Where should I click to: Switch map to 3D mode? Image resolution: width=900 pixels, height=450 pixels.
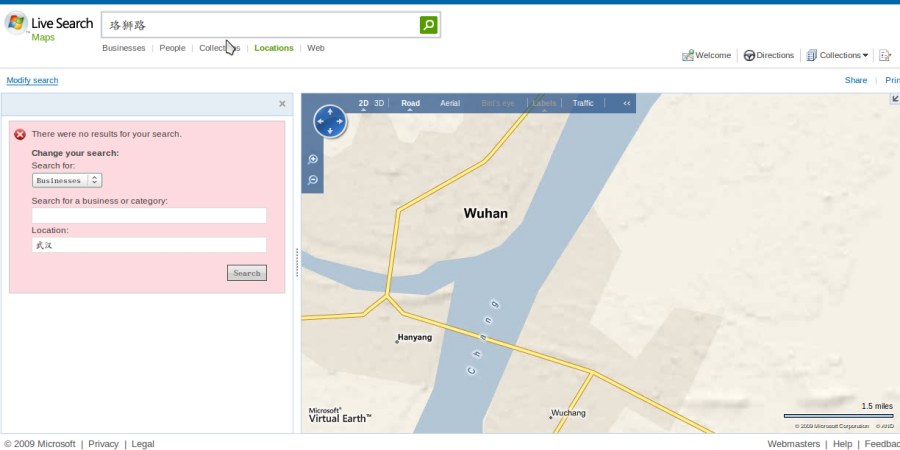pos(379,103)
